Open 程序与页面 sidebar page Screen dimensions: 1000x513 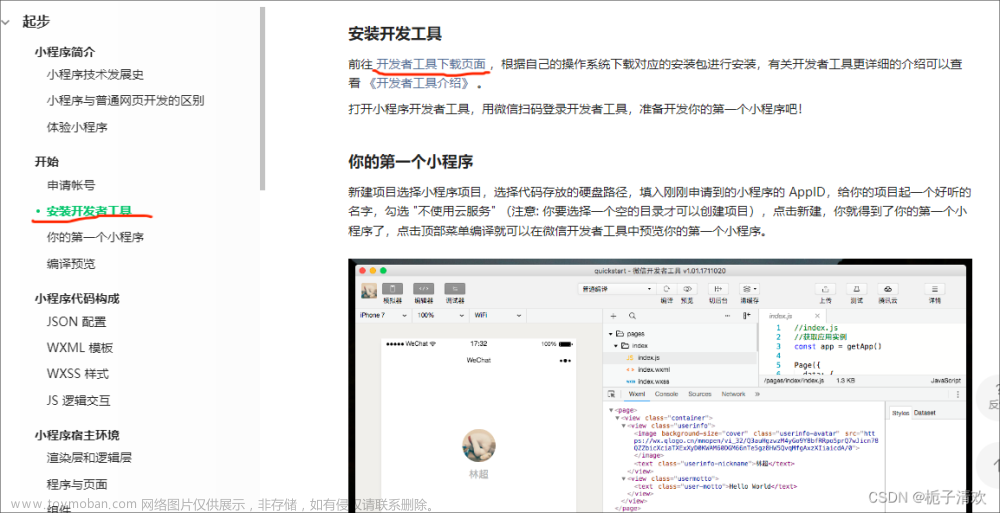pos(77,484)
